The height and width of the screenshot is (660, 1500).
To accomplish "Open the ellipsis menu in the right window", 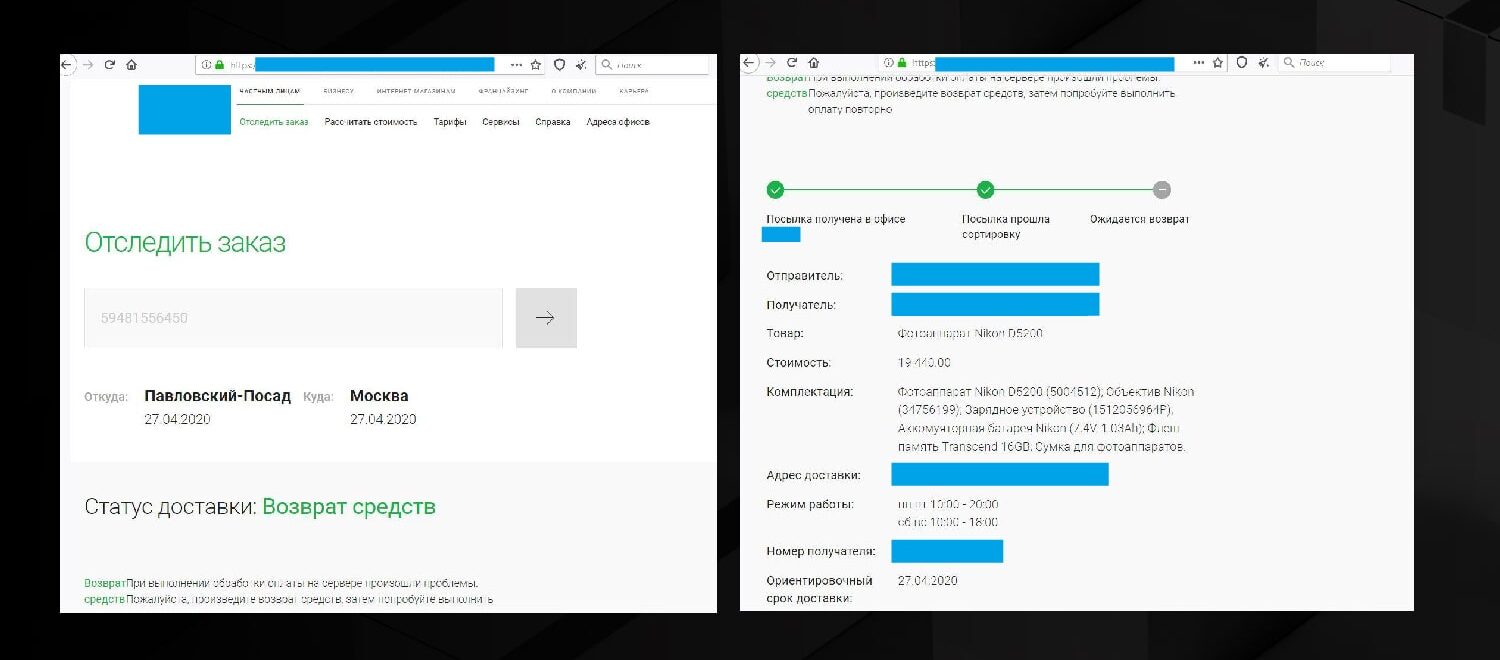I will [x=1199, y=62].
